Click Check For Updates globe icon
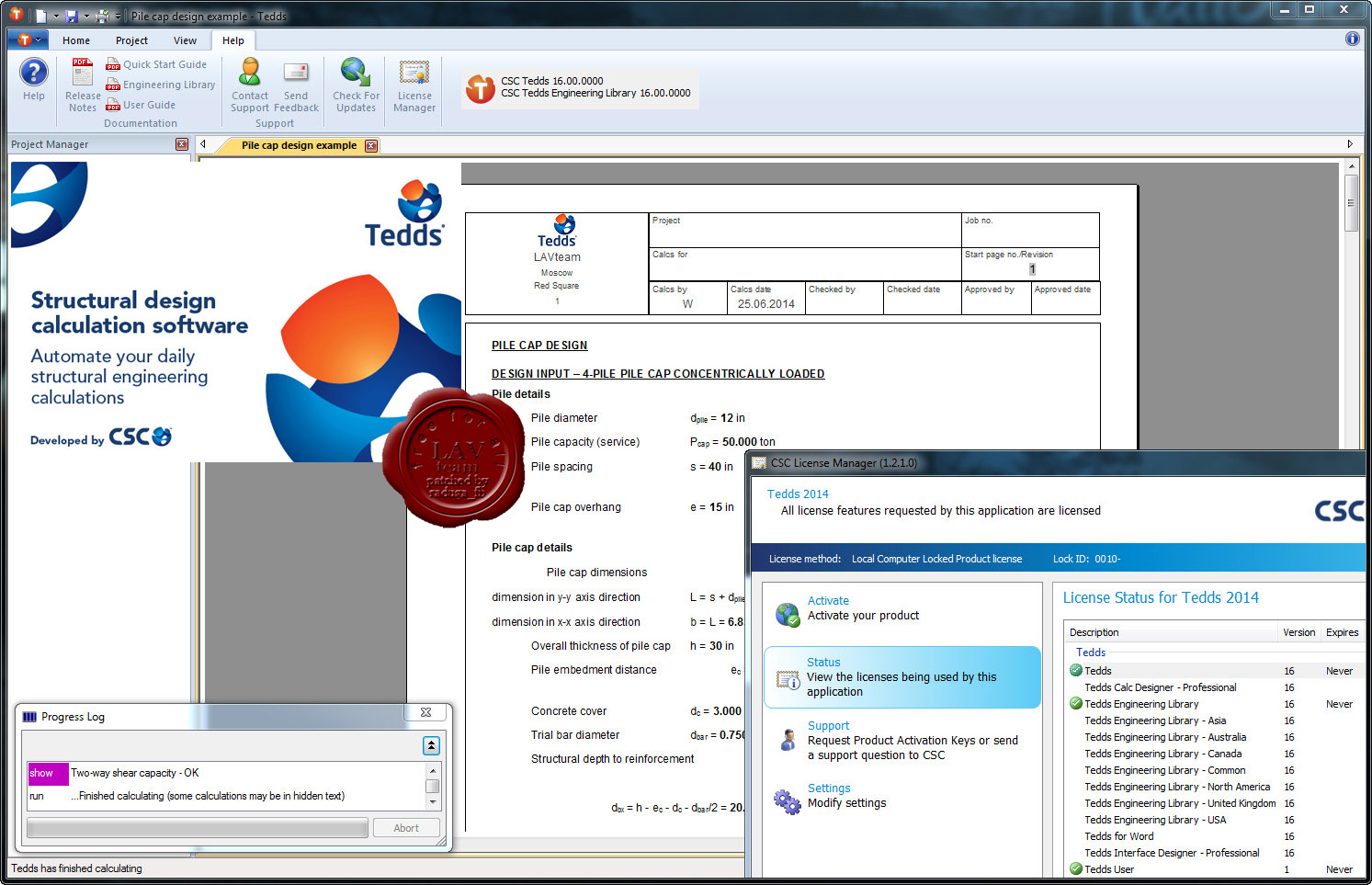 [x=356, y=72]
